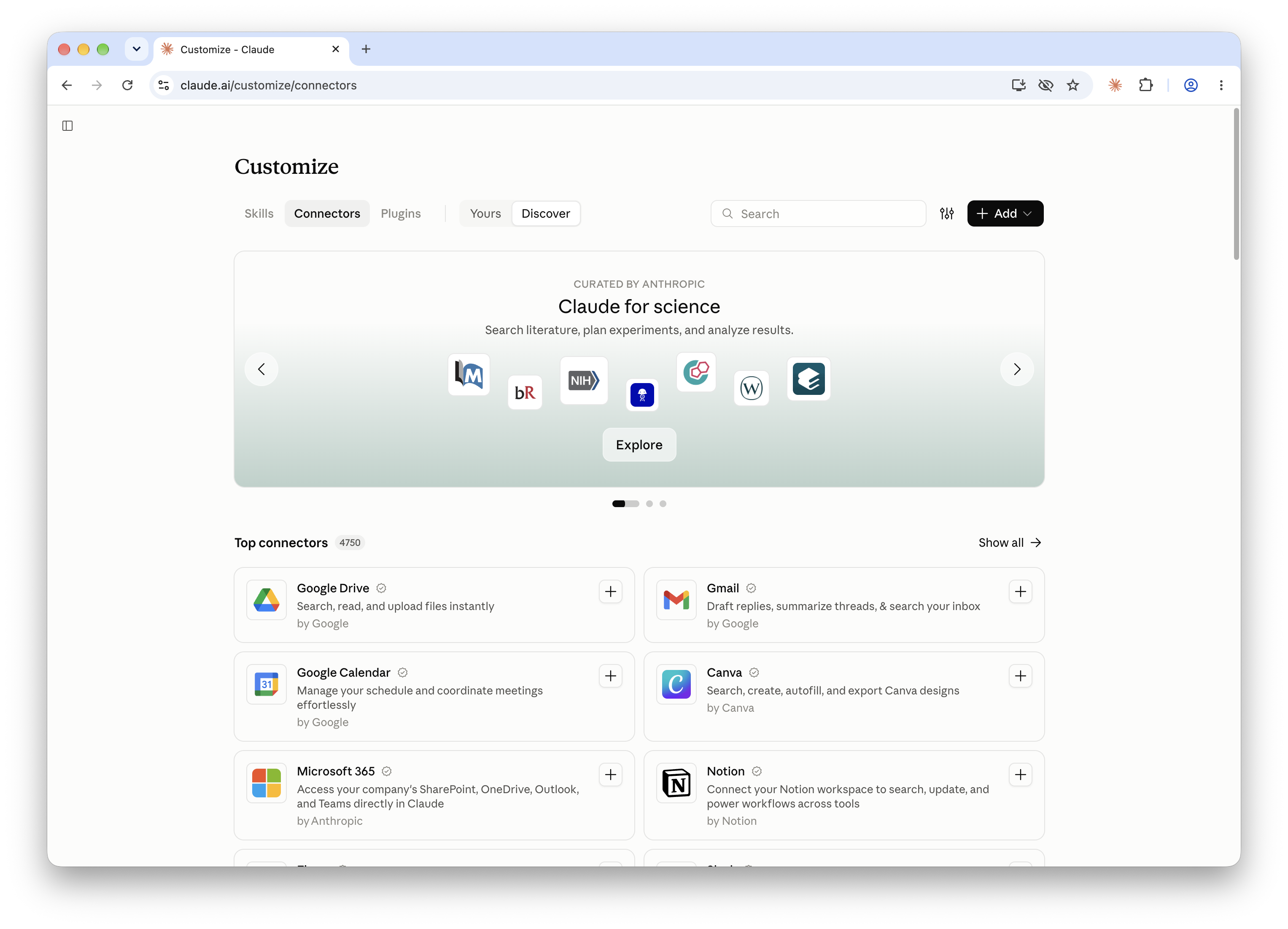The image size is (1288, 929).
Task: Click the vertical page scrollbar
Action: point(1236,185)
